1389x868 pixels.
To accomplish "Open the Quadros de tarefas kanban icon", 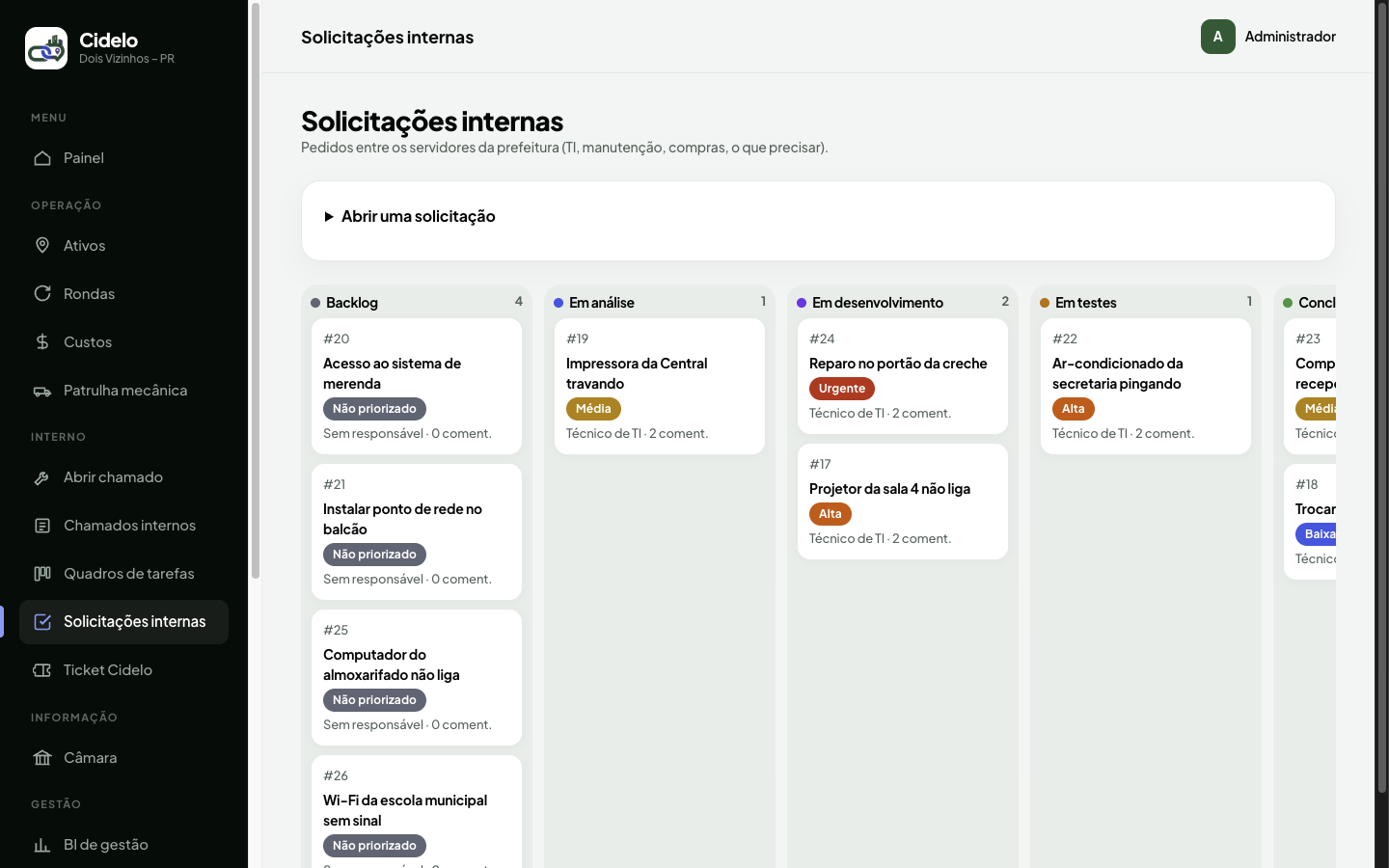I will pyautogui.click(x=42, y=574).
